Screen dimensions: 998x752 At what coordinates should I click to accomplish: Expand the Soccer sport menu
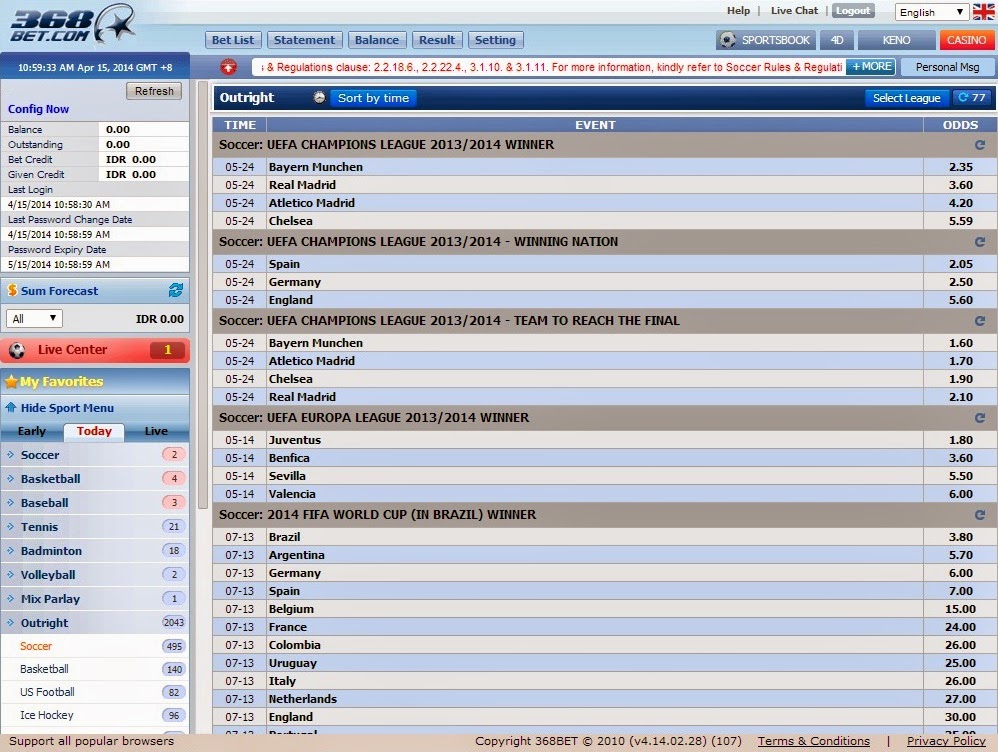(95, 455)
